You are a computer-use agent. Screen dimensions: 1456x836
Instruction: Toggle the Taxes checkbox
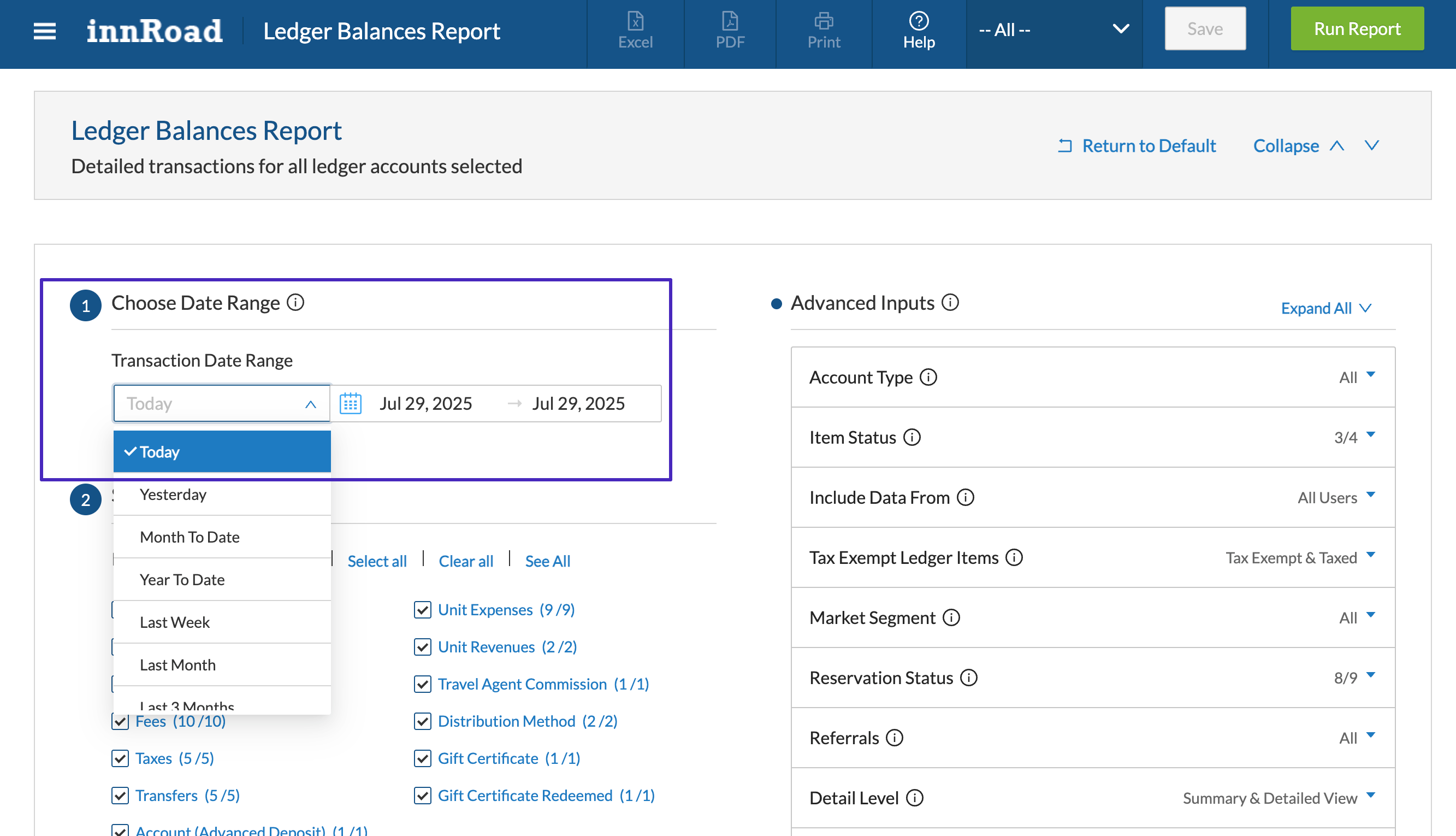[x=120, y=758]
